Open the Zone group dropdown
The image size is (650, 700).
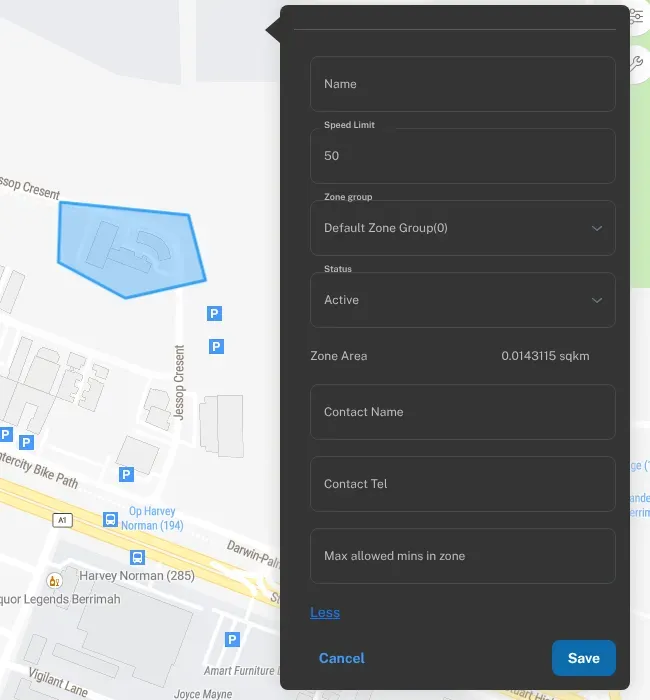tap(462, 228)
